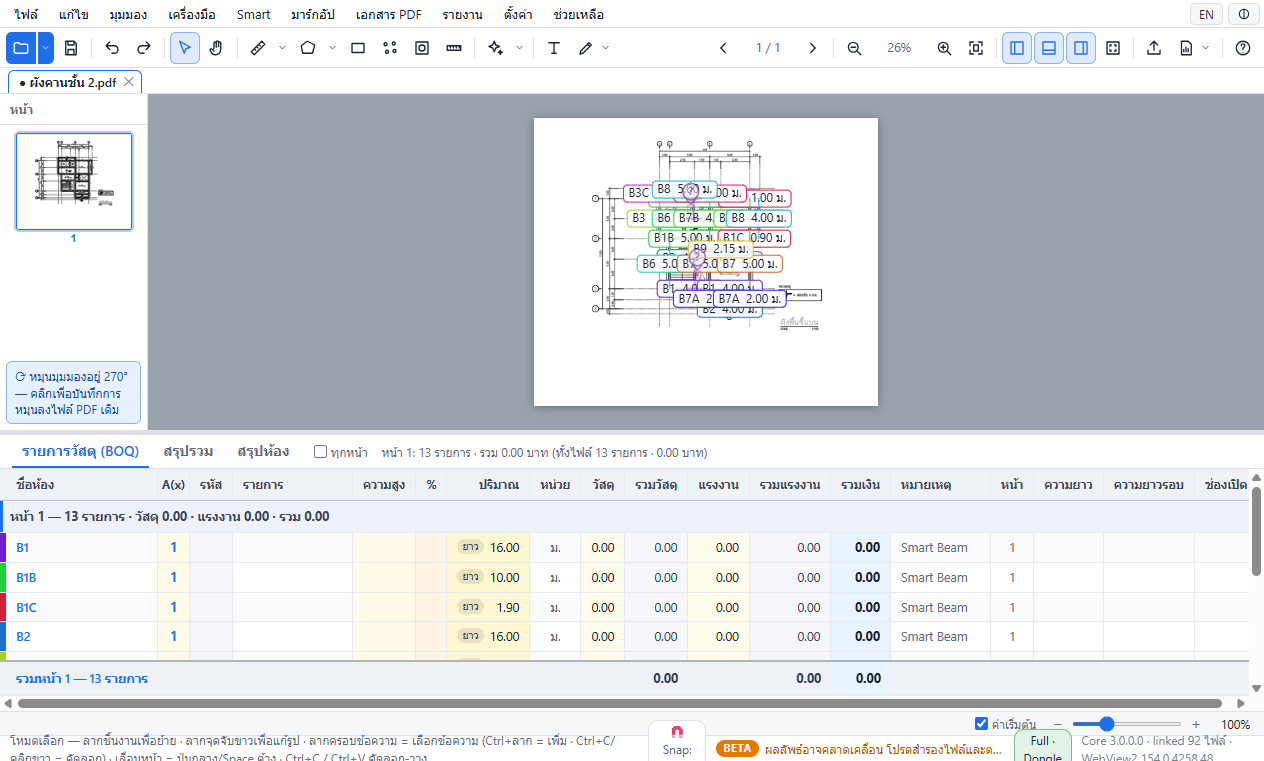Screen dimensions: 1264x761
Task: Select the hand pan tool
Action: (x=216, y=48)
